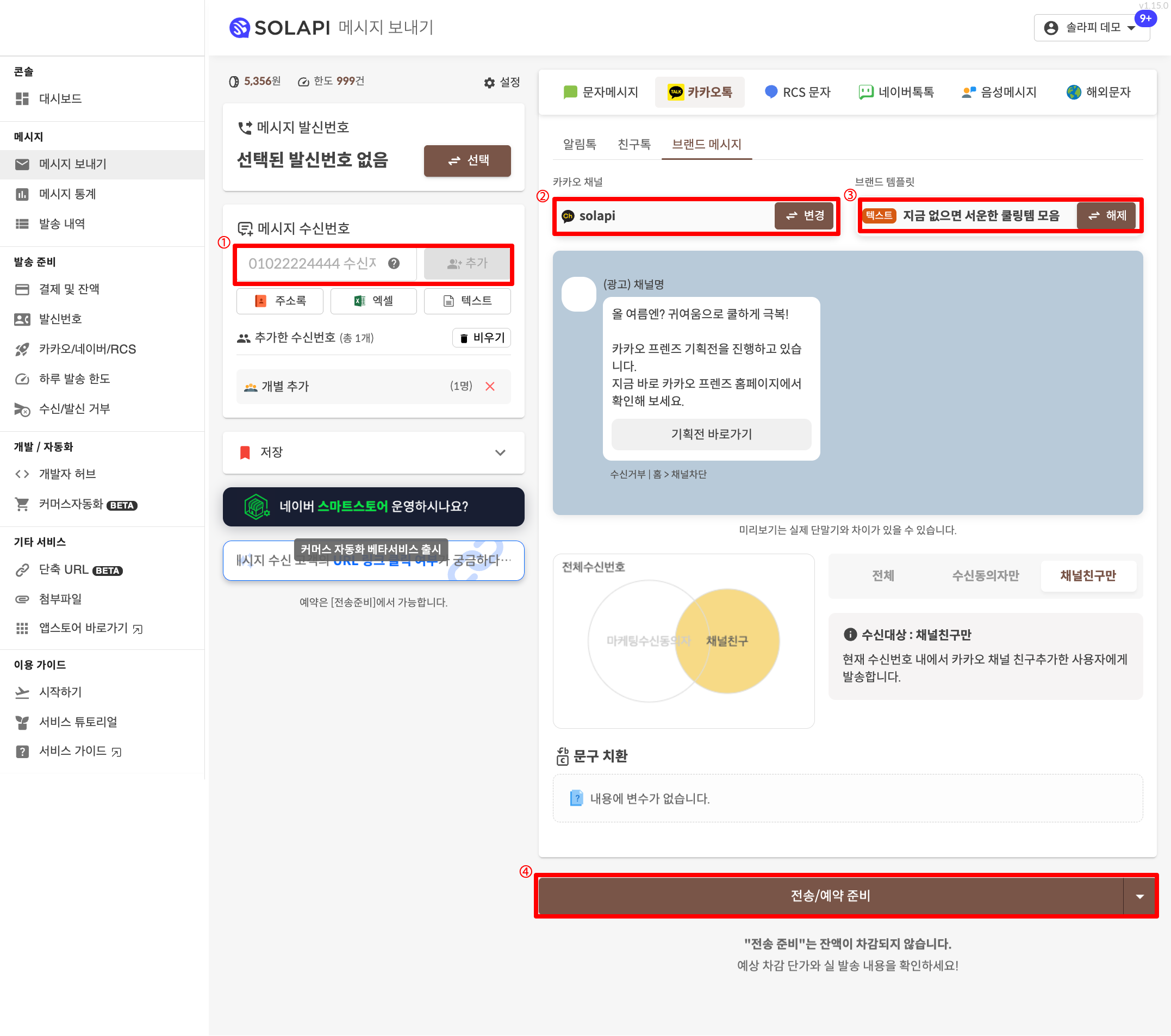Click 해제 to unset brand template
The height and width of the screenshot is (1036, 1171).
tap(1106, 216)
